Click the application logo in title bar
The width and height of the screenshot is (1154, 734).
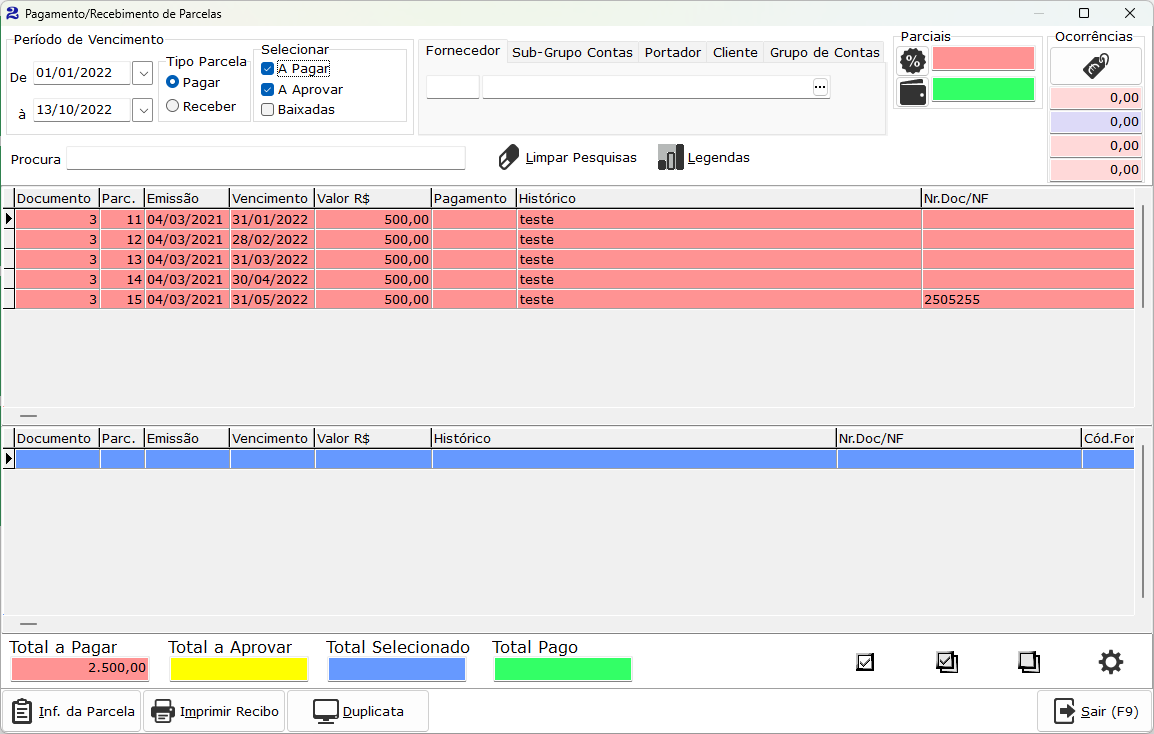click(12, 13)
